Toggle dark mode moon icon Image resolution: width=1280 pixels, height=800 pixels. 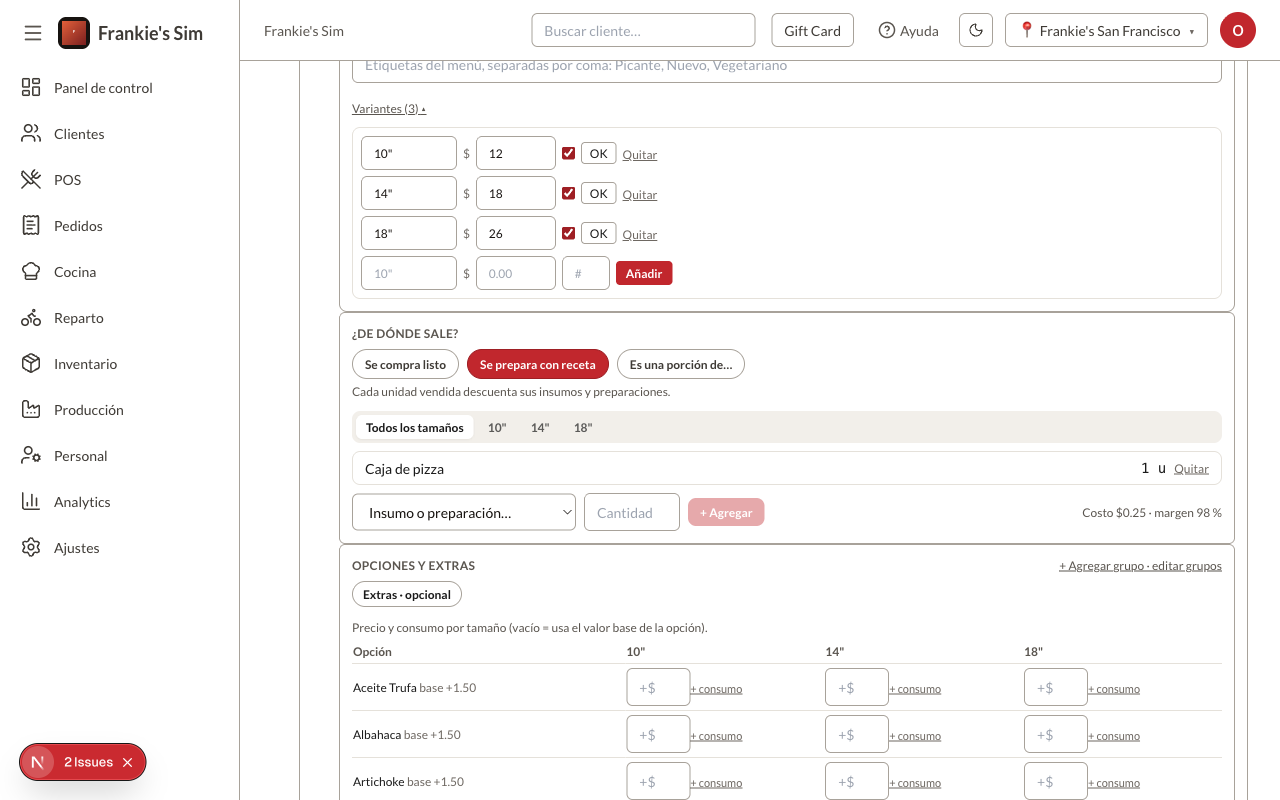click(x=976, y=30)
